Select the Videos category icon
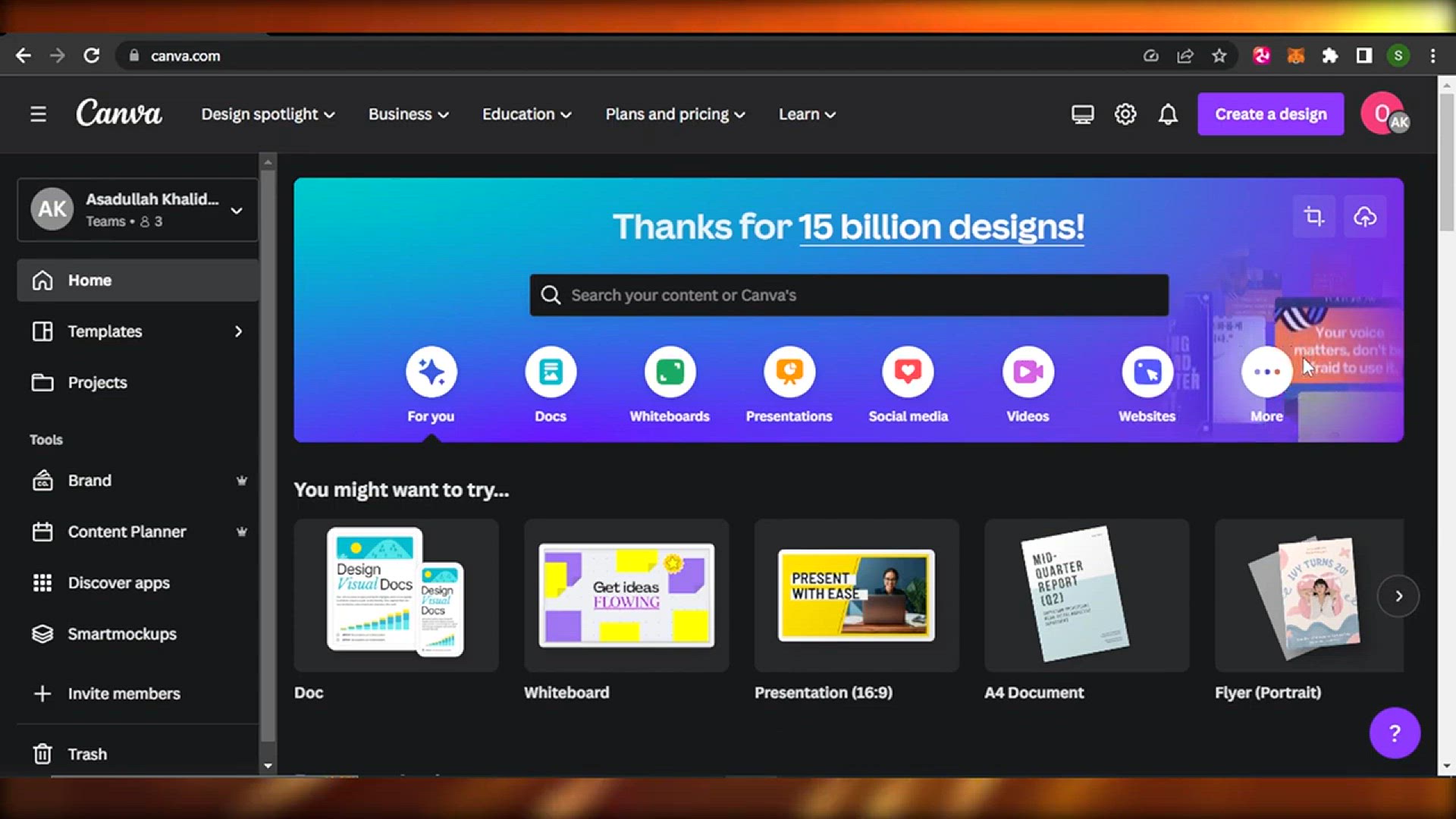Screen dimensions: 1456x819 [1028, 372]
